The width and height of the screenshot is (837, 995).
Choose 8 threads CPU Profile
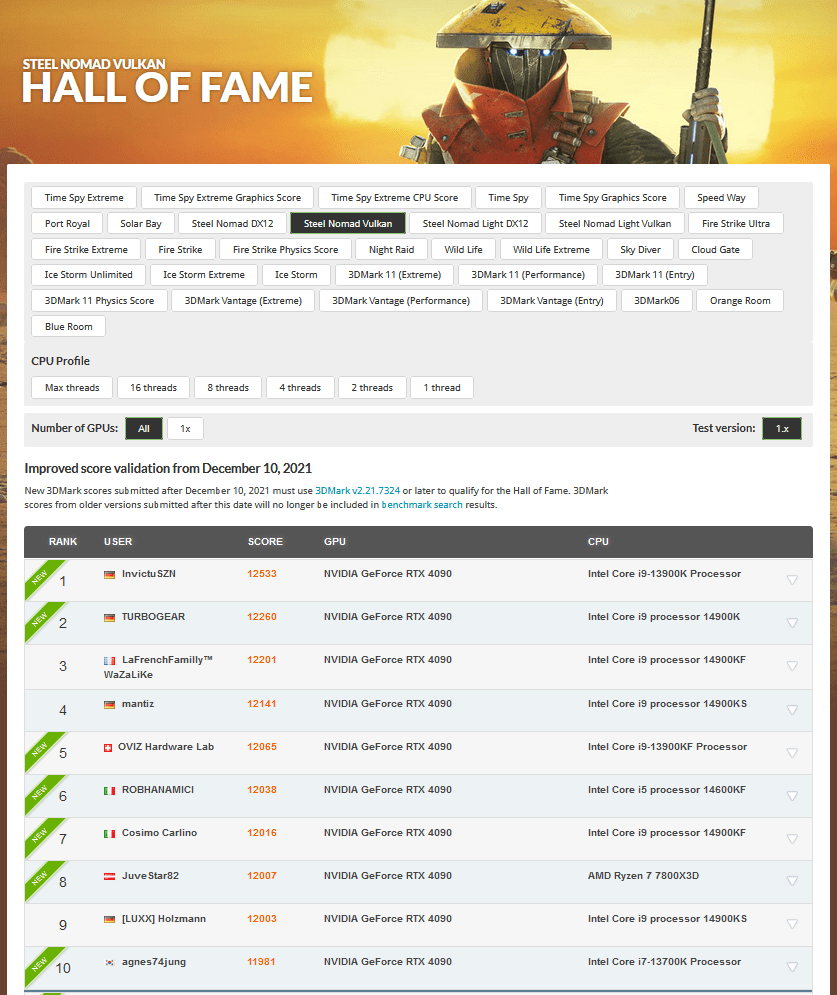point(228,388)
